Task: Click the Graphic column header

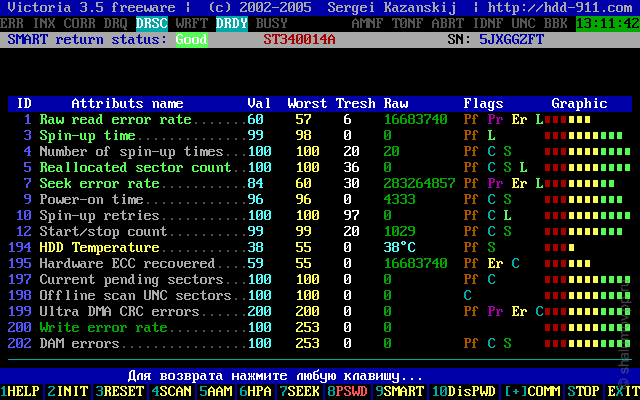Action: [x=580, y=104]
